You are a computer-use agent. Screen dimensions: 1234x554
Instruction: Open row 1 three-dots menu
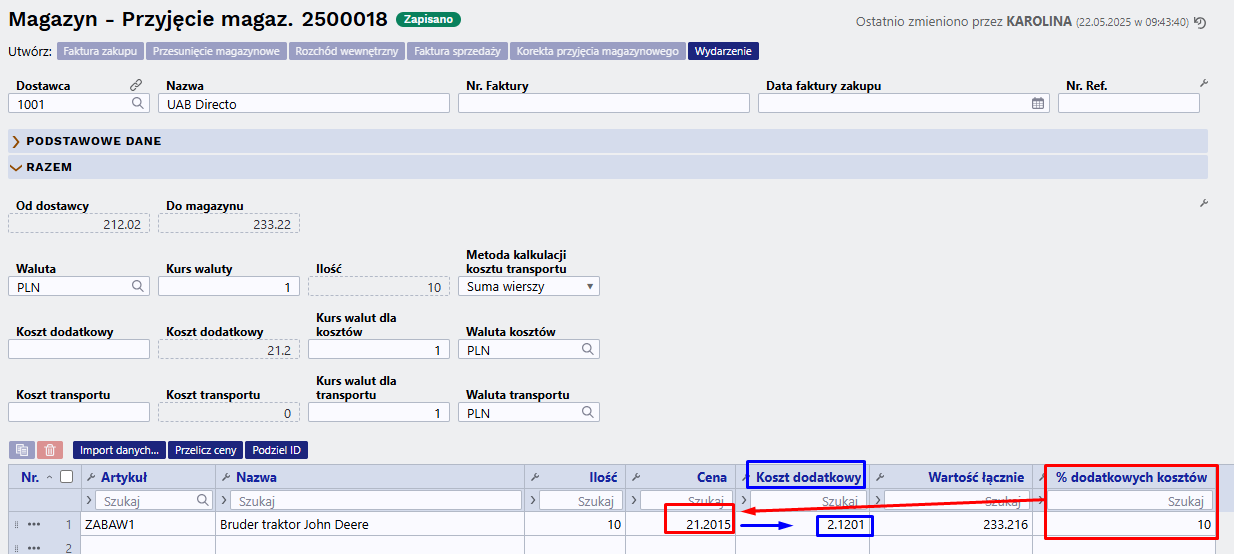point(34,525)
